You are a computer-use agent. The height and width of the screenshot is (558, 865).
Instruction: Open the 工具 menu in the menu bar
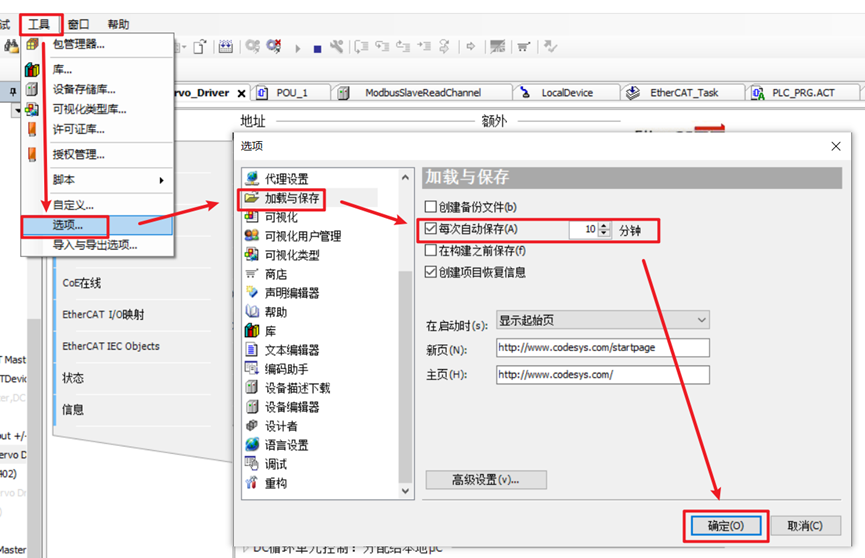[x=39, y=24]
